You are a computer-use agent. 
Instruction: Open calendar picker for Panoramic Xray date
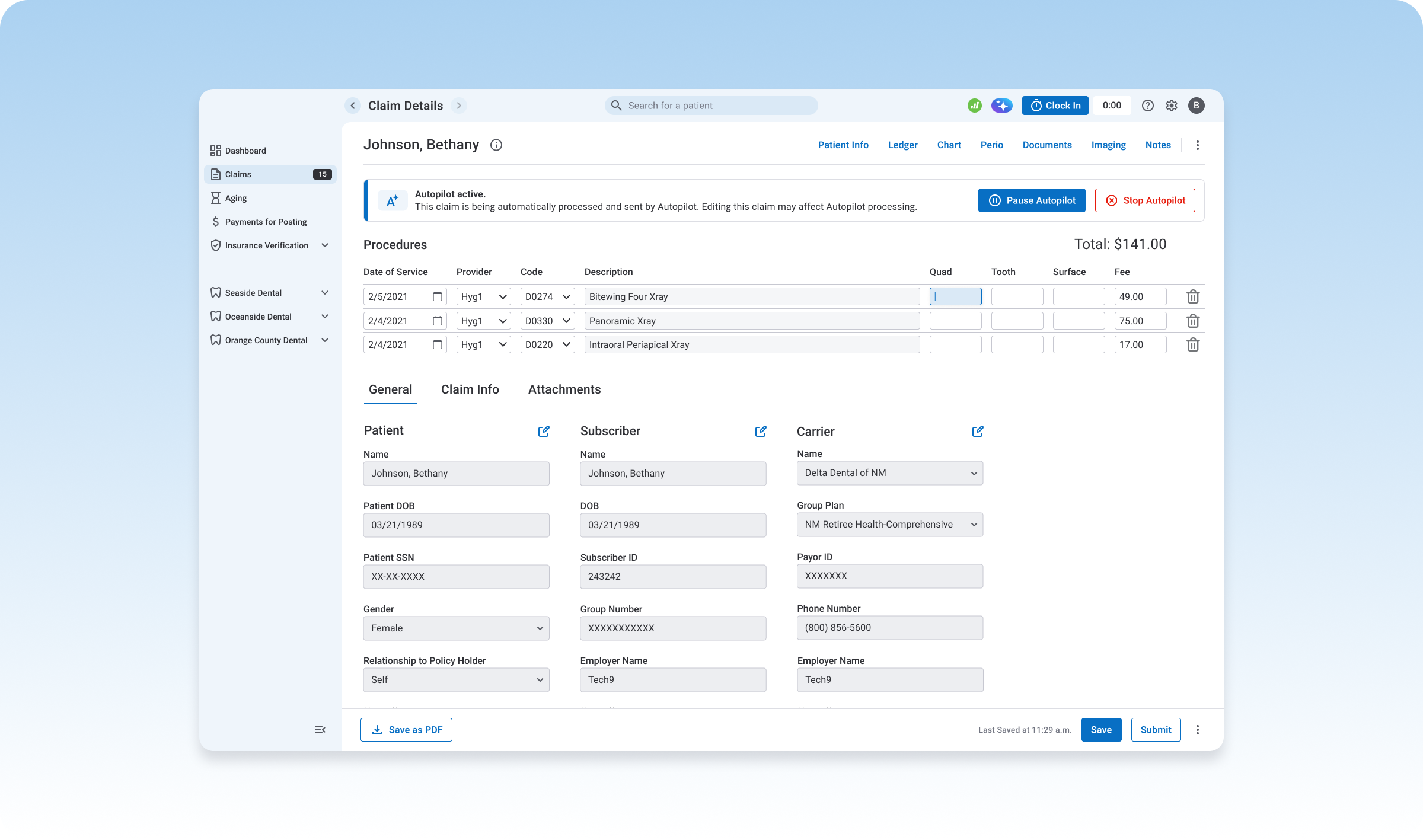(438, 321)
